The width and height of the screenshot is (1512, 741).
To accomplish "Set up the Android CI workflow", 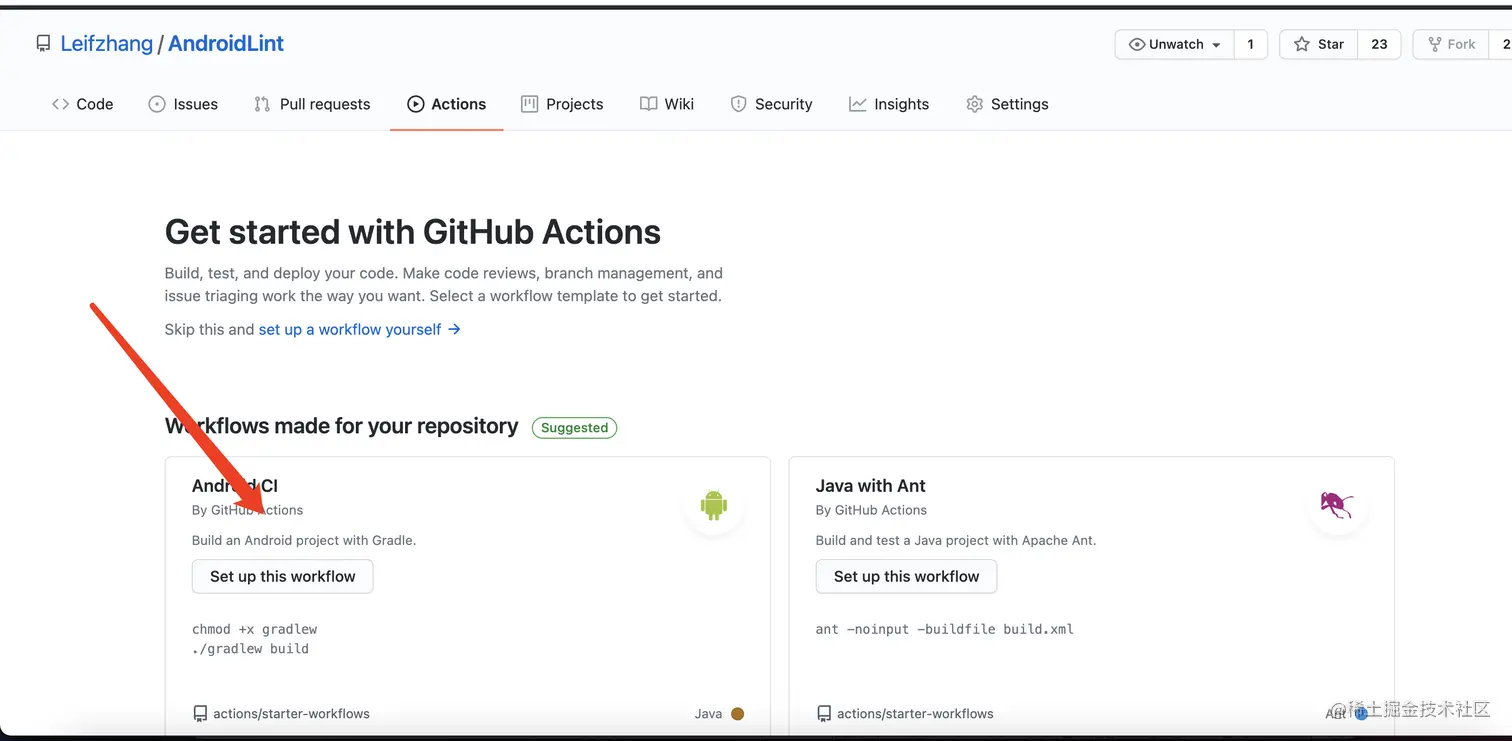I will pos(282,577).
